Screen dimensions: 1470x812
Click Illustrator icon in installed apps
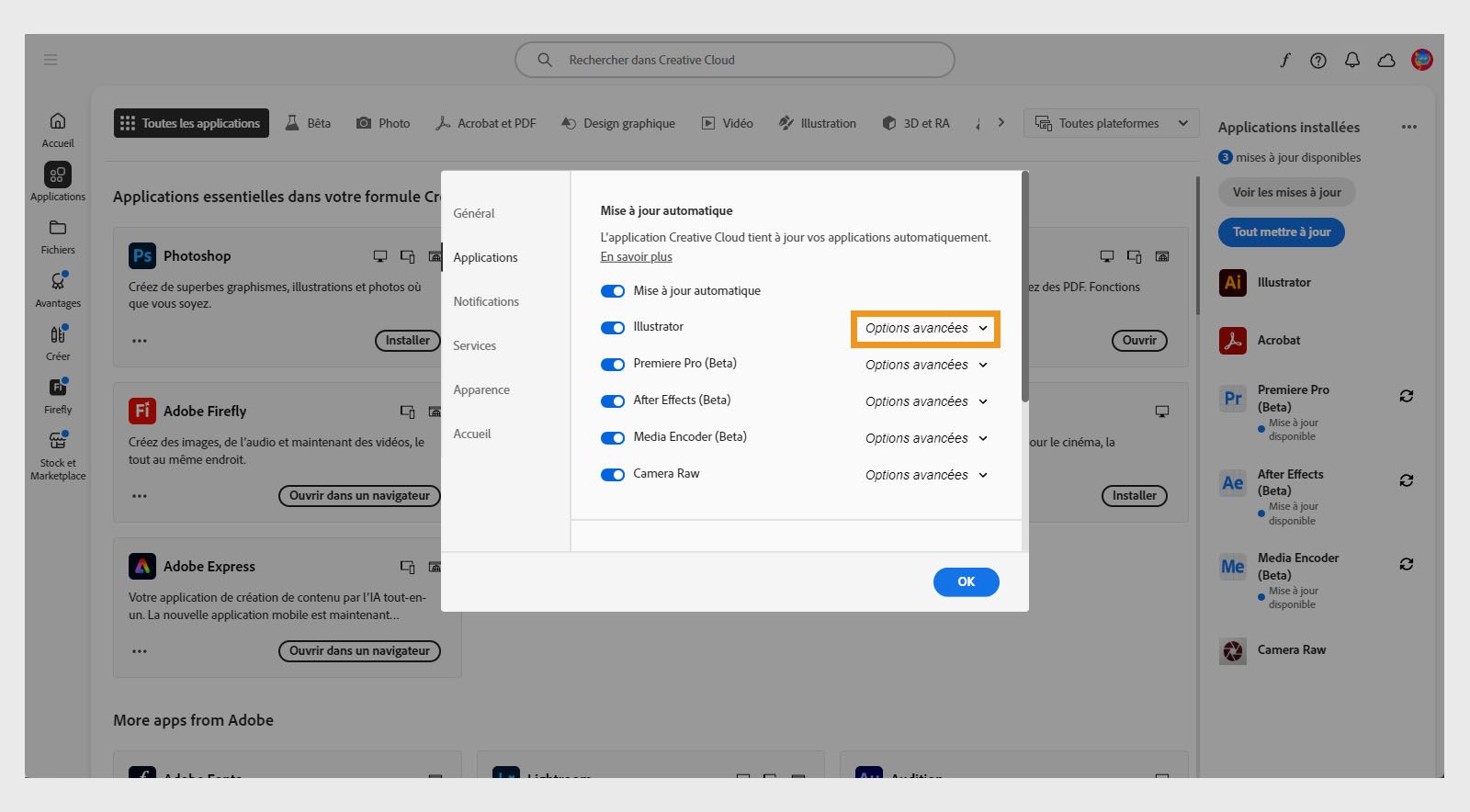pos(1233,282)
